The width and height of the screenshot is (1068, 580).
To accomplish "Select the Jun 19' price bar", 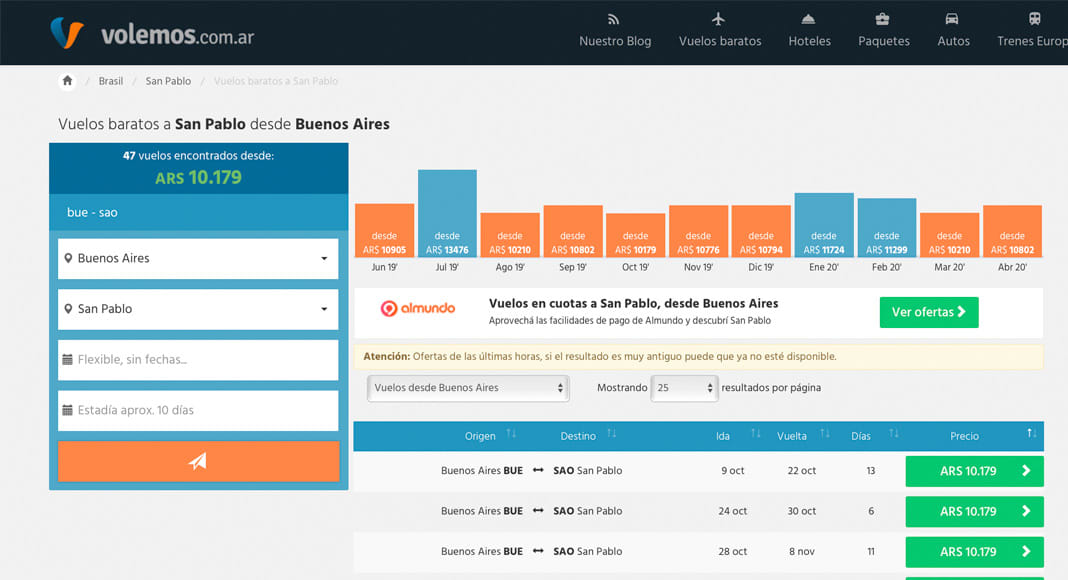I will coord(384,230).
